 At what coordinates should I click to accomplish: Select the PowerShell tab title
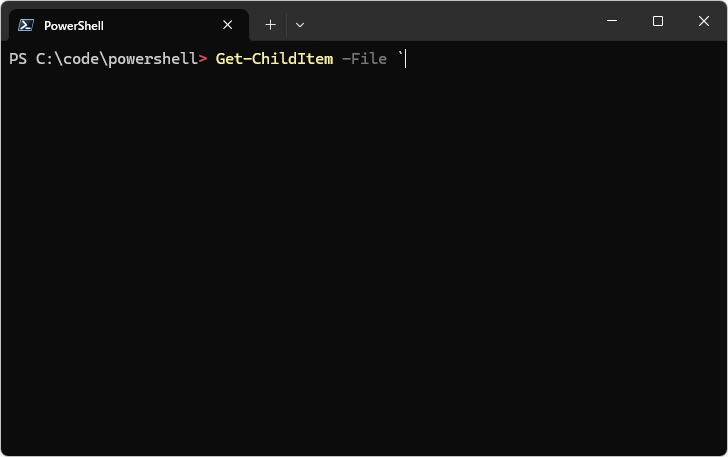coord(74,25)
